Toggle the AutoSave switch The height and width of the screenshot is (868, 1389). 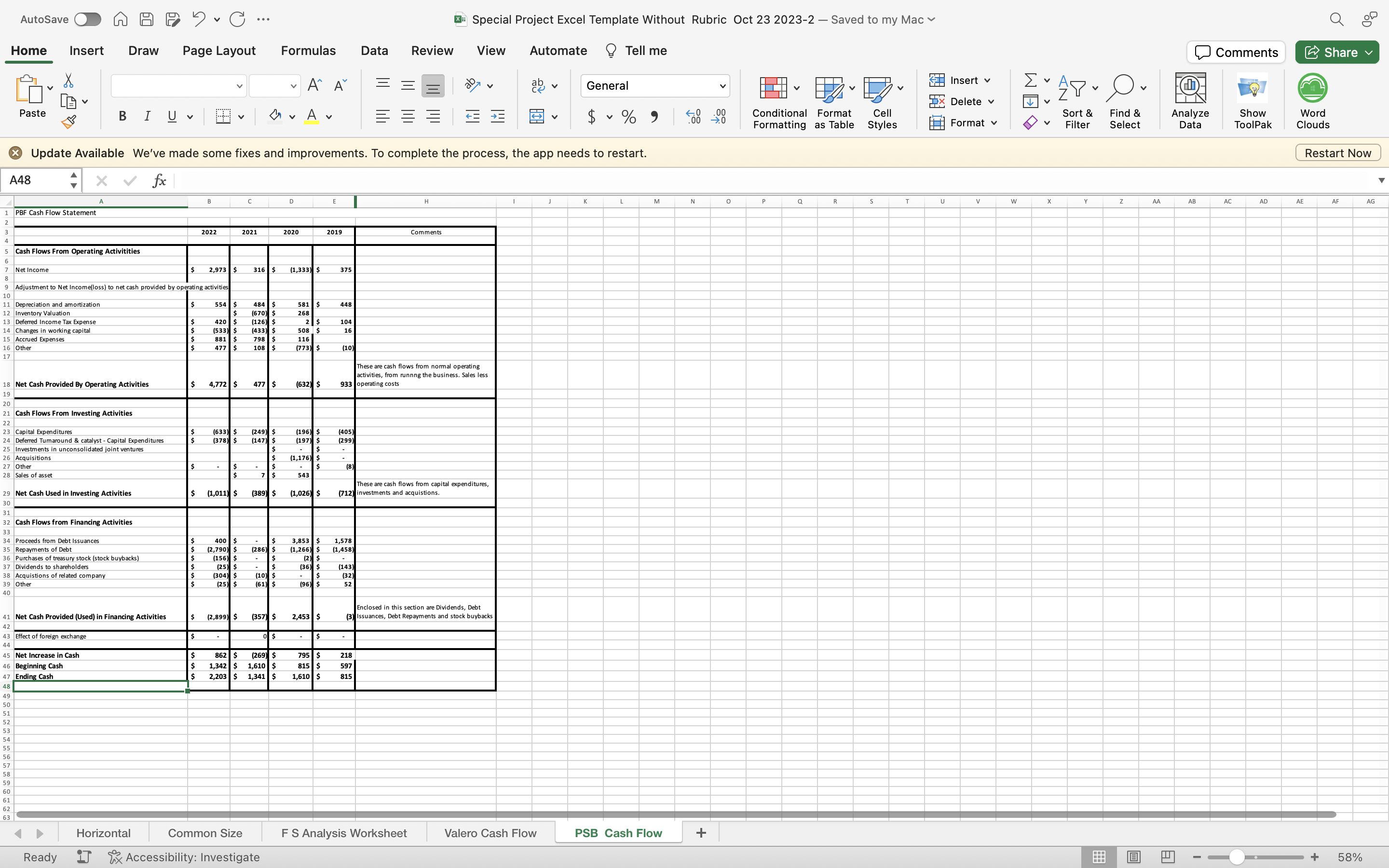[x=87, y=19]
